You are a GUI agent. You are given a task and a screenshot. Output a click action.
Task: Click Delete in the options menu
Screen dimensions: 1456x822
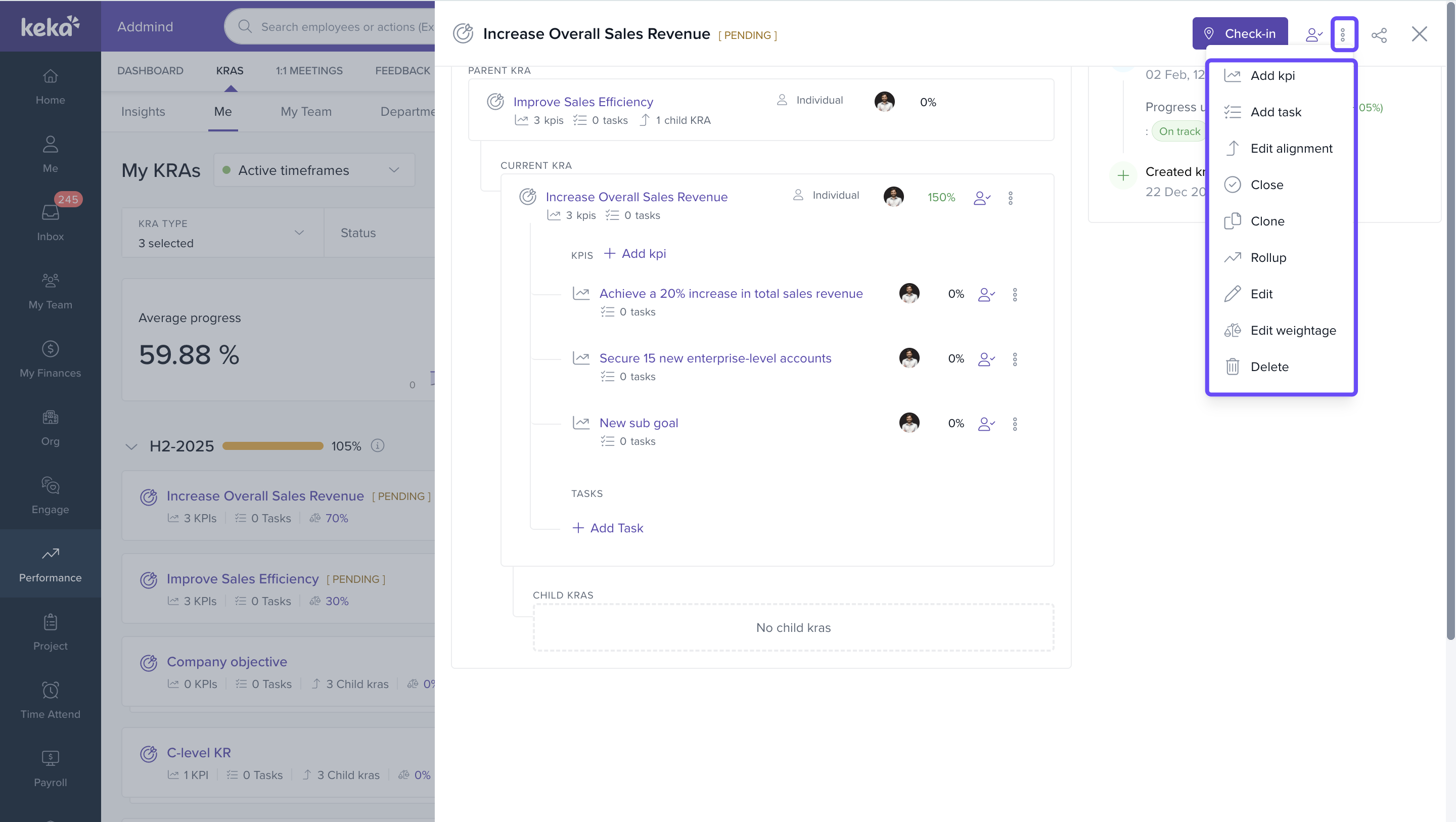point(1269,367)
